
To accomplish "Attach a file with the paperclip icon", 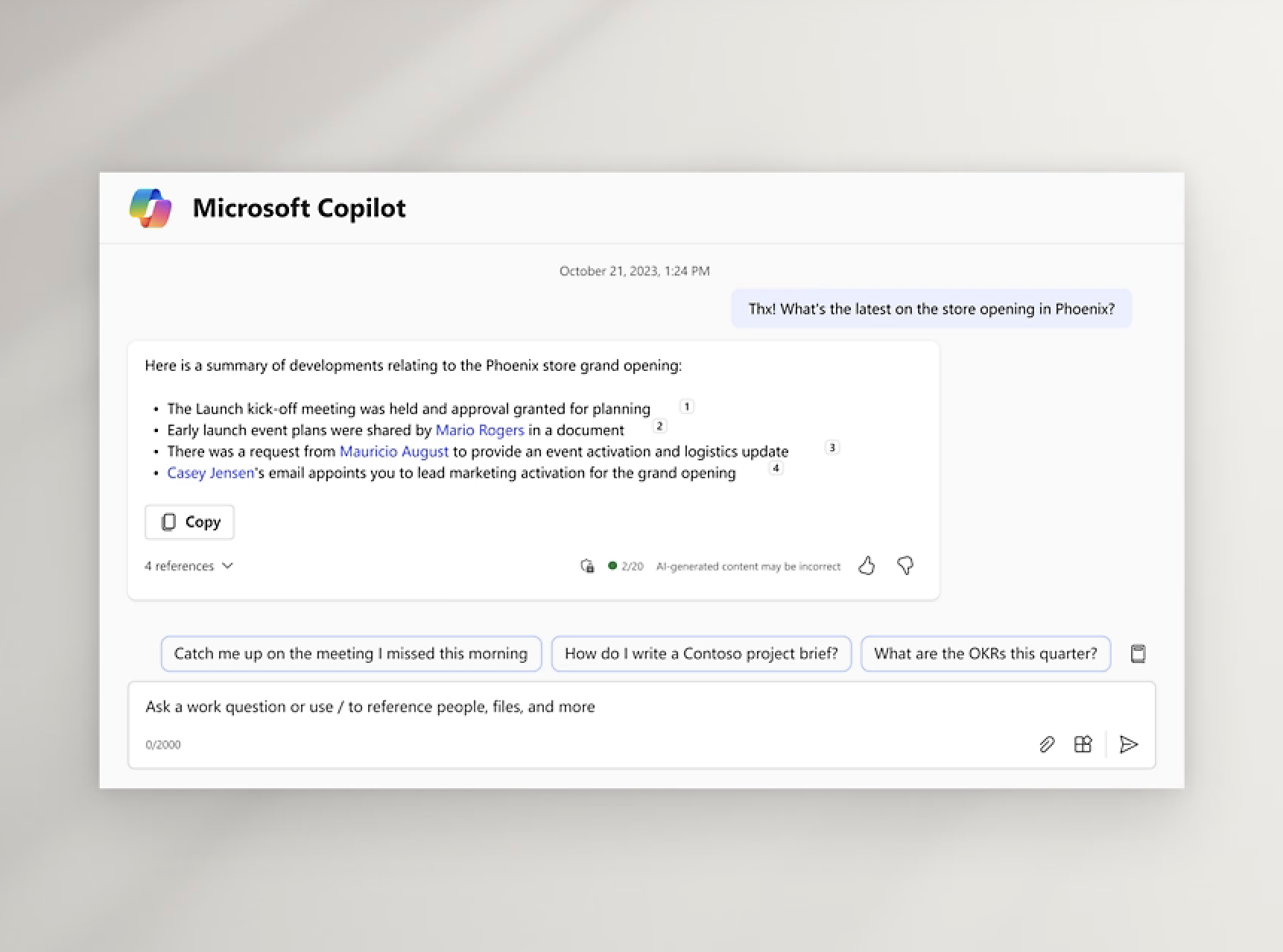I will [1047, 744].
